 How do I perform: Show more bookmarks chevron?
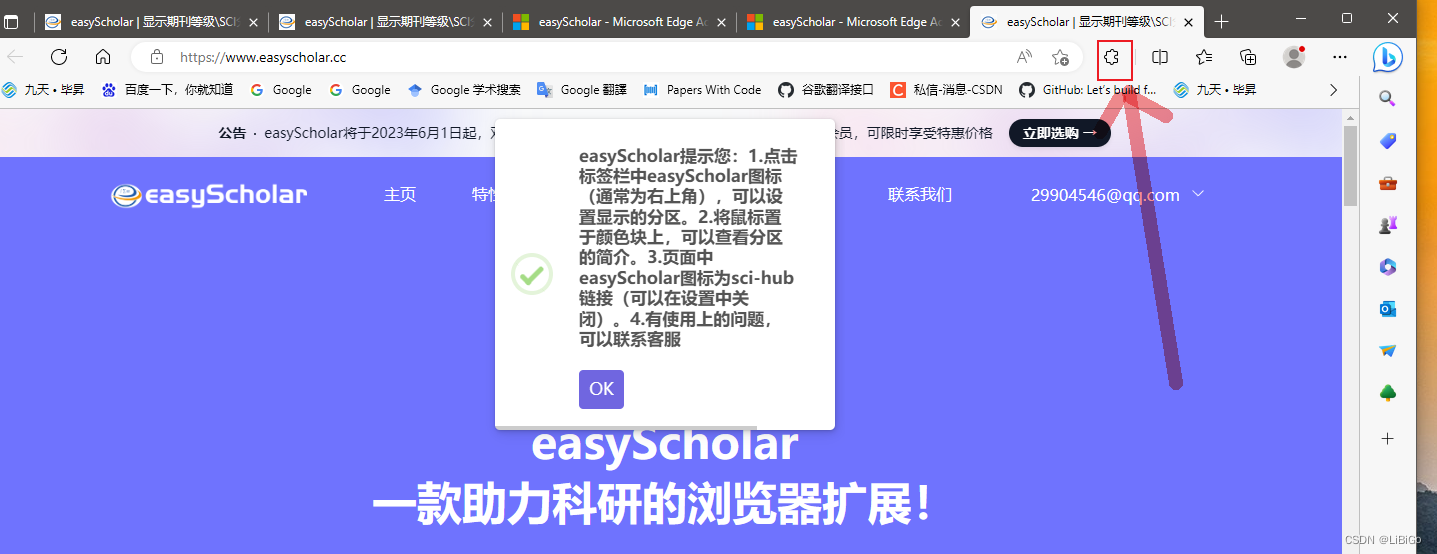coord(1333,90)
